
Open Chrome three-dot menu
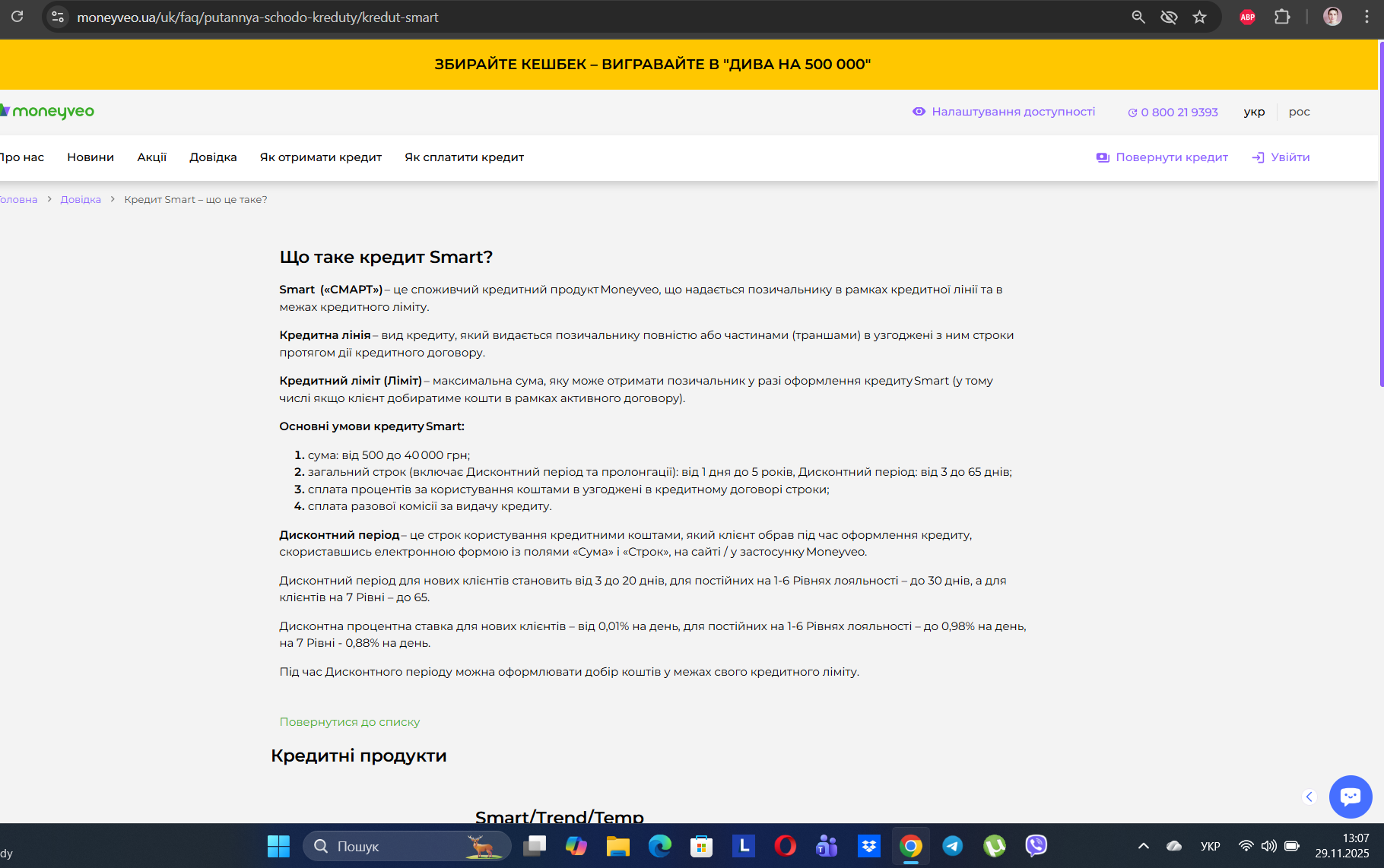(1367, 17)
